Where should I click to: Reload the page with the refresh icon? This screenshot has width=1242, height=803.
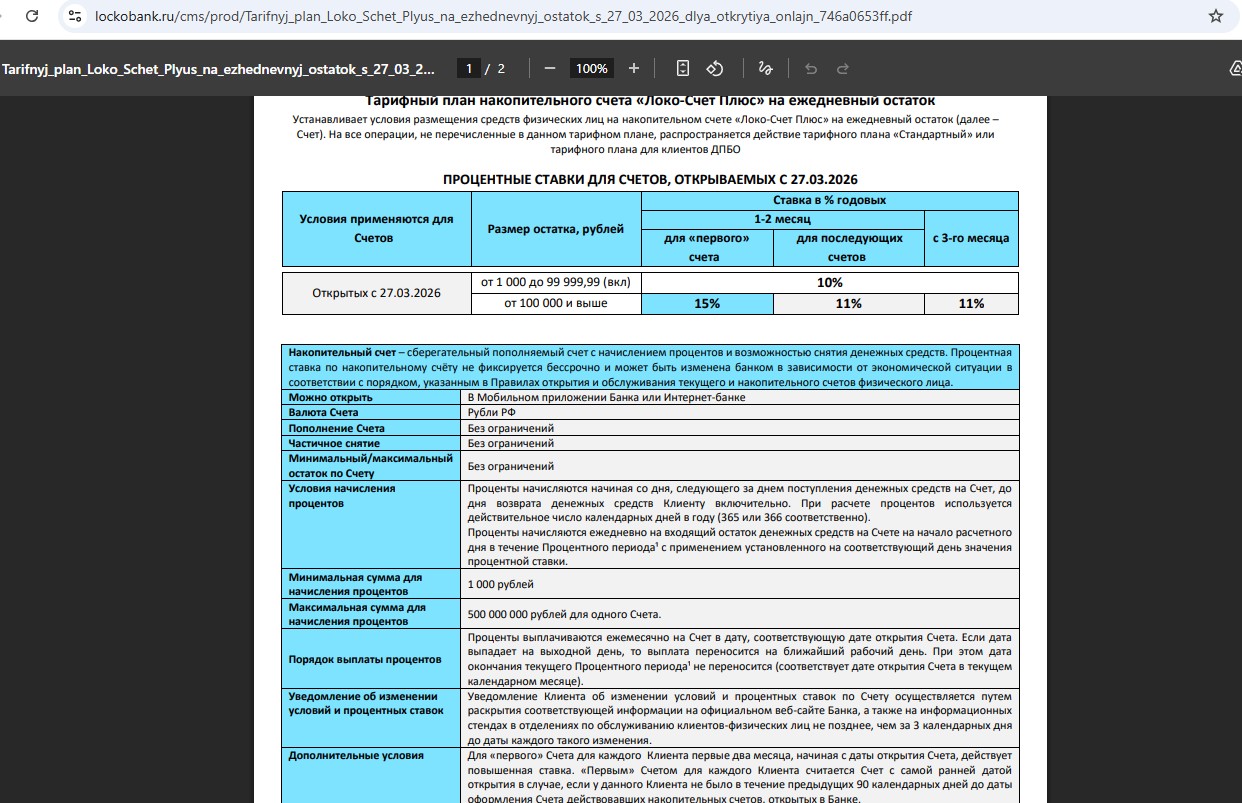pyautogui.click(x=32, y=17)
